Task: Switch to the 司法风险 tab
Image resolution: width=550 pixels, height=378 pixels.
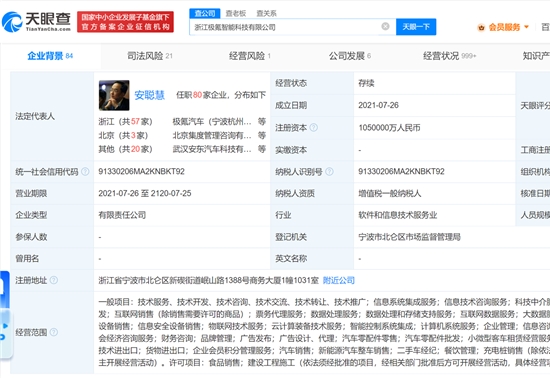Action: click(150, 56)
